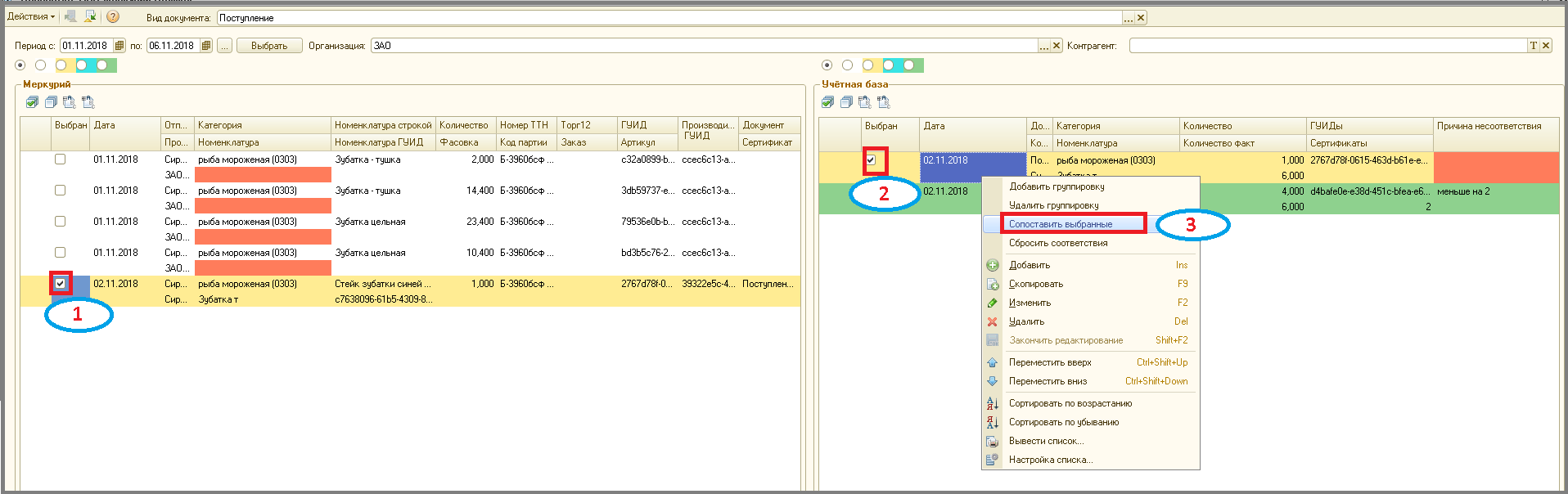Click red cross Удалить entry in menu
The height and width of the screenshot is (494, 1568).
point(1090,321)
